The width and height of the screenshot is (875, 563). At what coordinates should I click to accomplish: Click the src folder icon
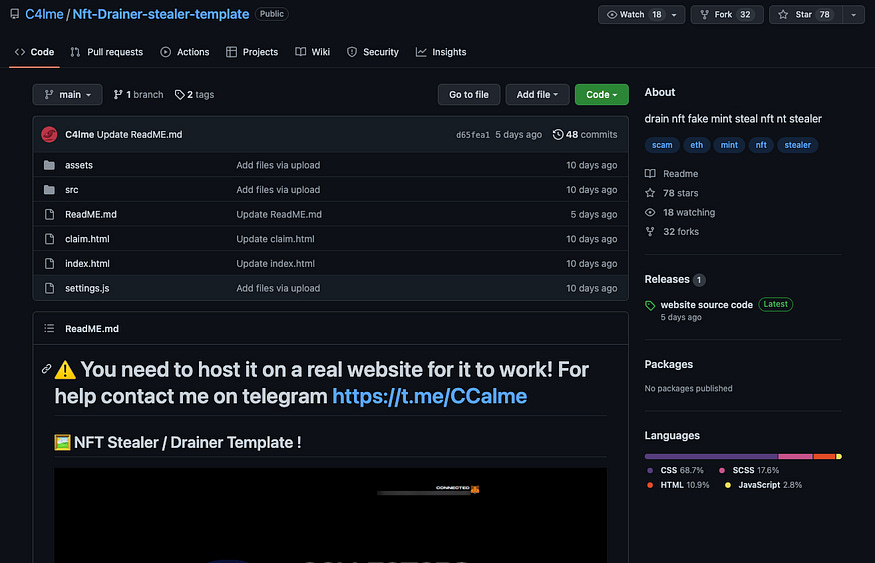coord(49,190)
